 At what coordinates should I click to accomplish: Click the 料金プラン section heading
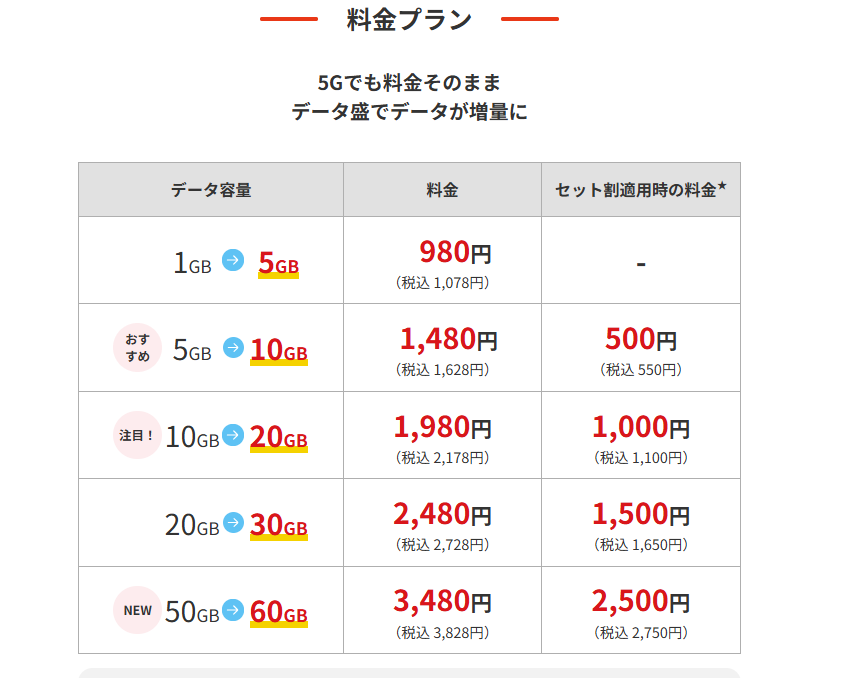[x=409, y=20]
